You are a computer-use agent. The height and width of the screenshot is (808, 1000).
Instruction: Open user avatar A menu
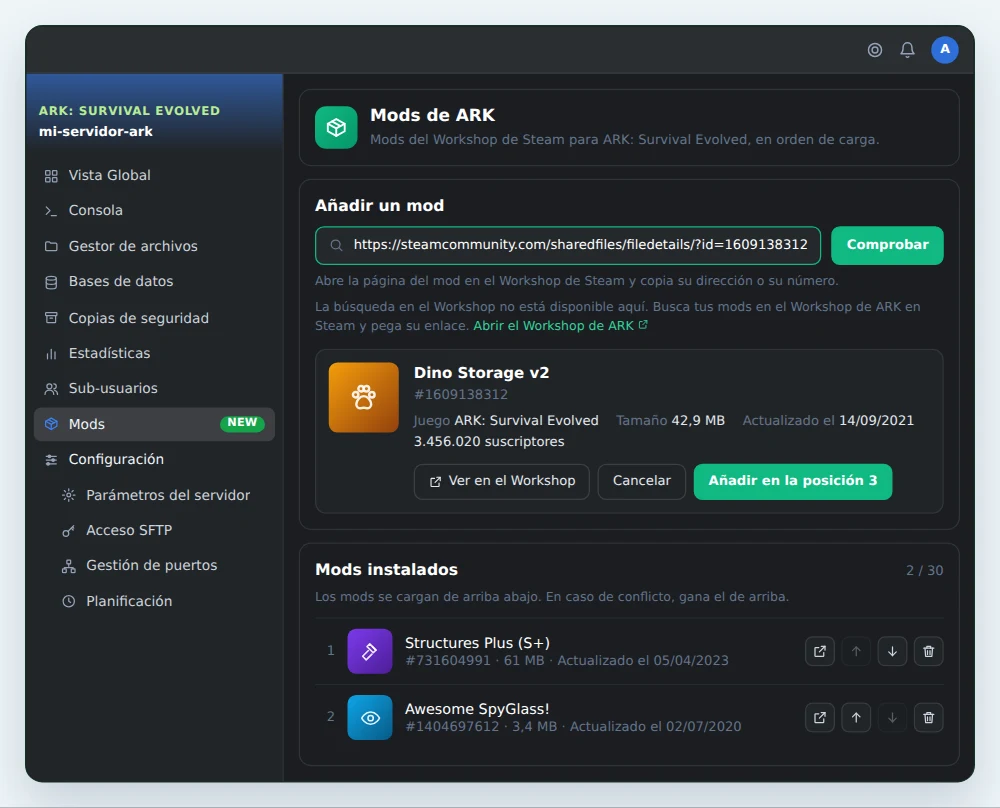click(x=945, y=50)
